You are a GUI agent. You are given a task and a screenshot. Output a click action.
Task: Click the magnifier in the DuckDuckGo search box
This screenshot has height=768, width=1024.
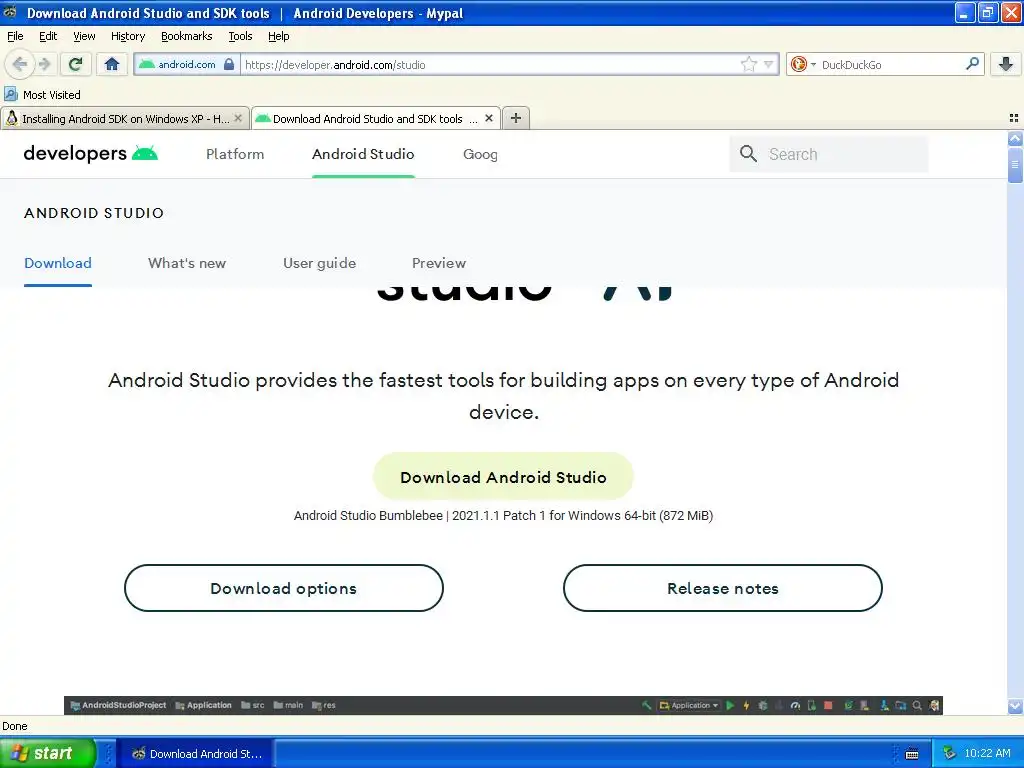tap(972, 63)
